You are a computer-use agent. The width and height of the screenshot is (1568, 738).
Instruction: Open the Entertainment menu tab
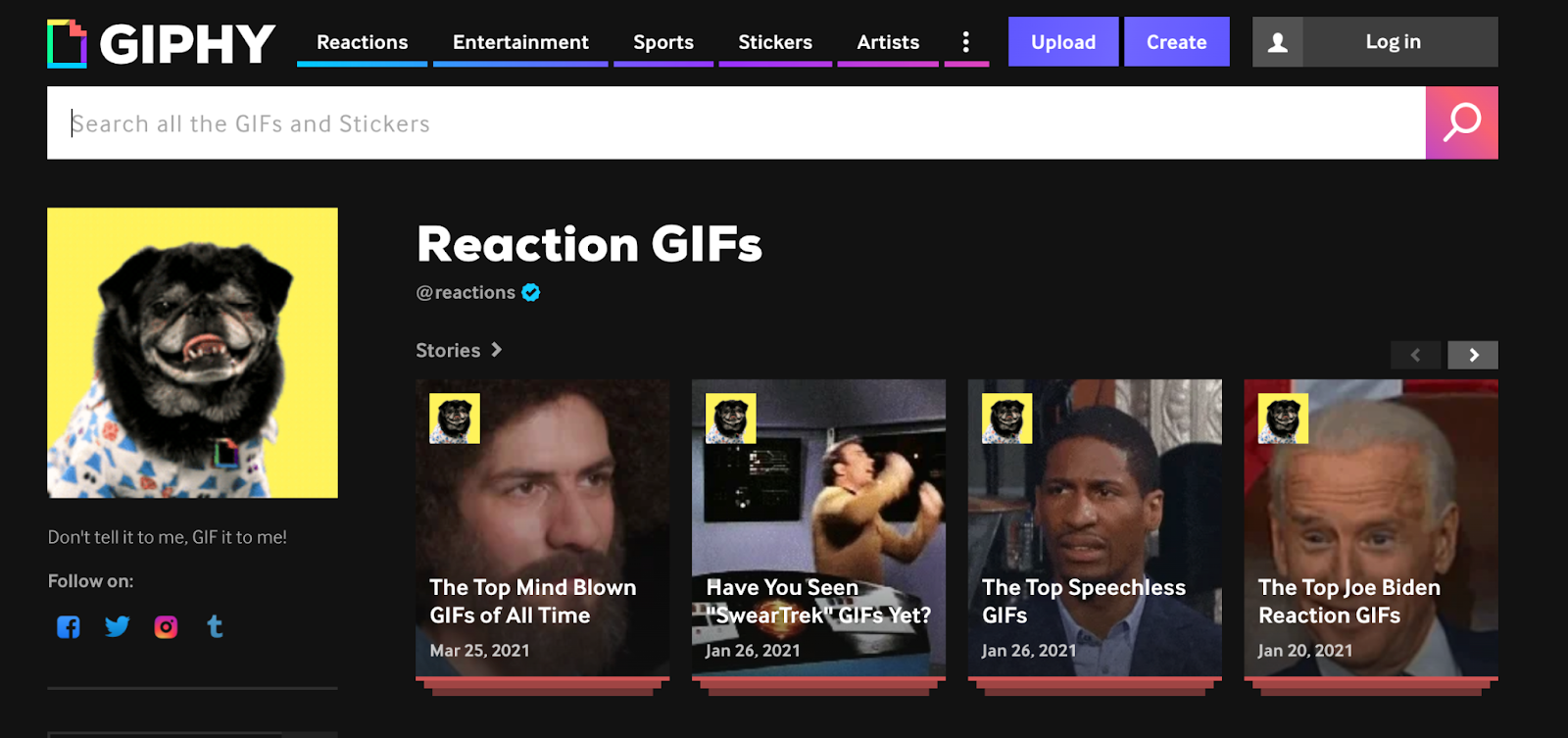coord(520,42)
